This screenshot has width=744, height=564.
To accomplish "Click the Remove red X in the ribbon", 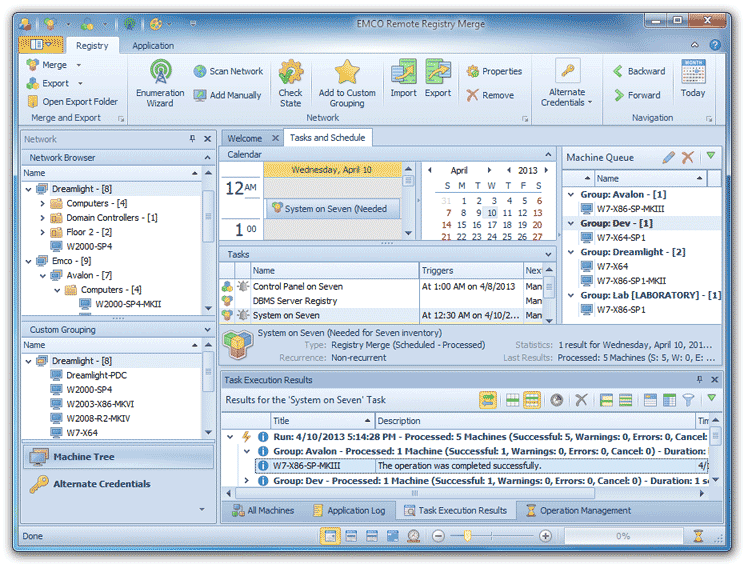I will click(472, 95).
